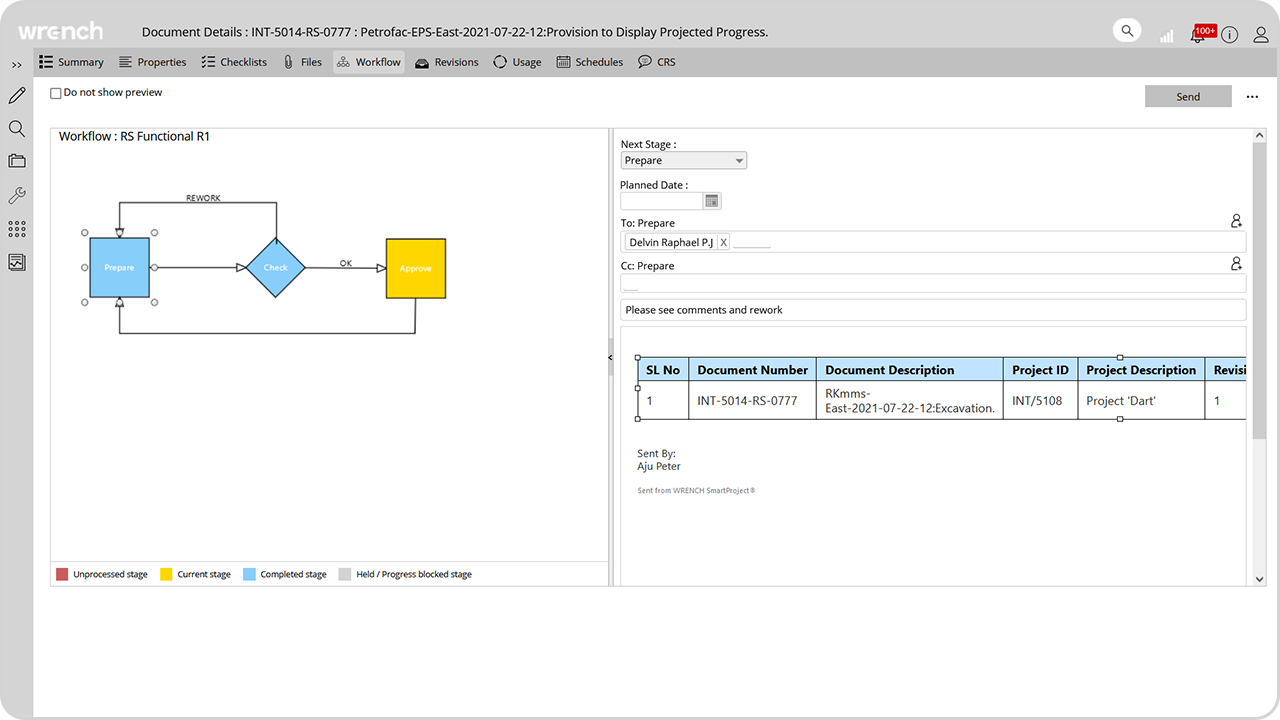Open the signal strength bars icon
Image resolution: width=1280 pixels, height=720 pixels.
1167,35
